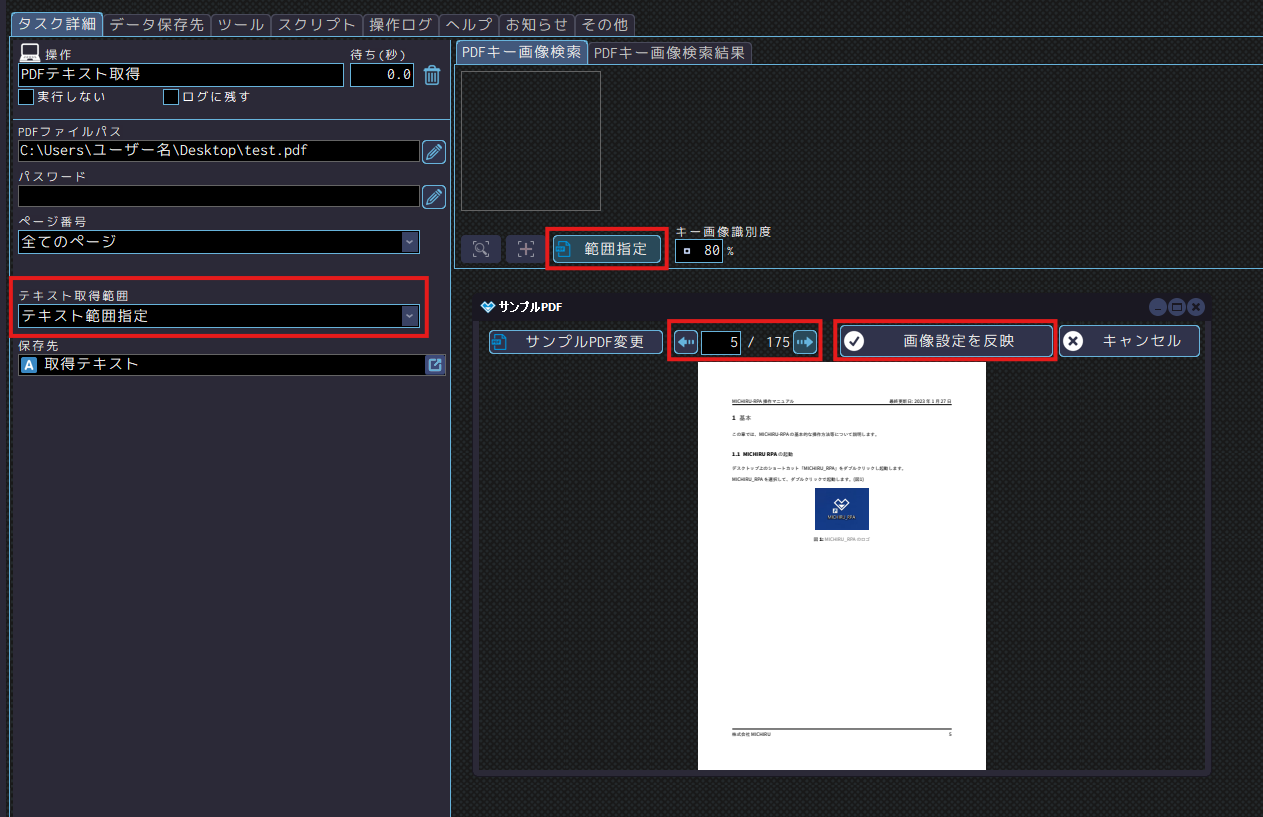Open the テキスト取得範囲 dropdown

coord(409,316)
